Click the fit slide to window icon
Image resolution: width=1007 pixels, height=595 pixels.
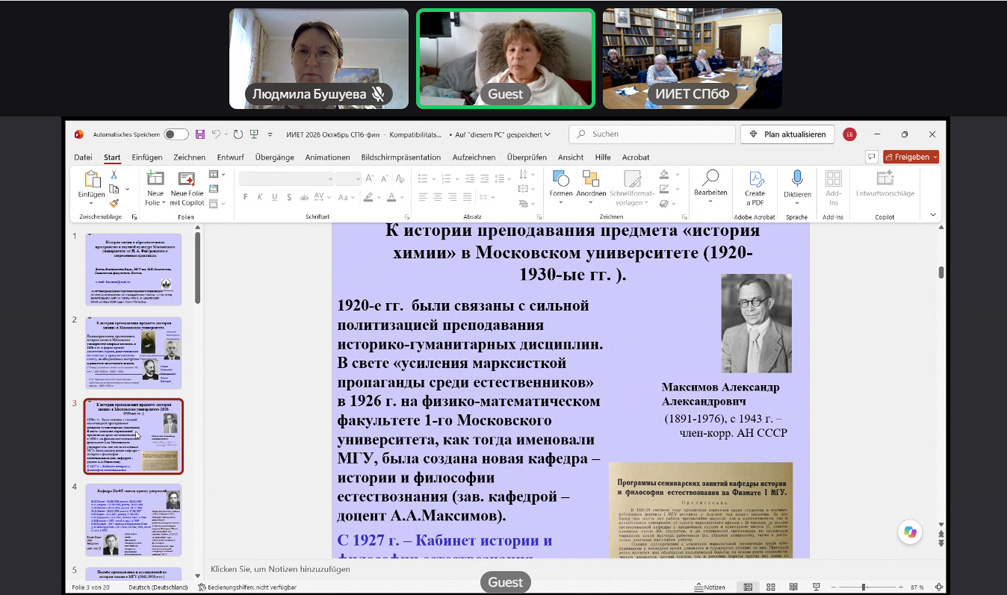pyautogui.click(x=938, y=587)
